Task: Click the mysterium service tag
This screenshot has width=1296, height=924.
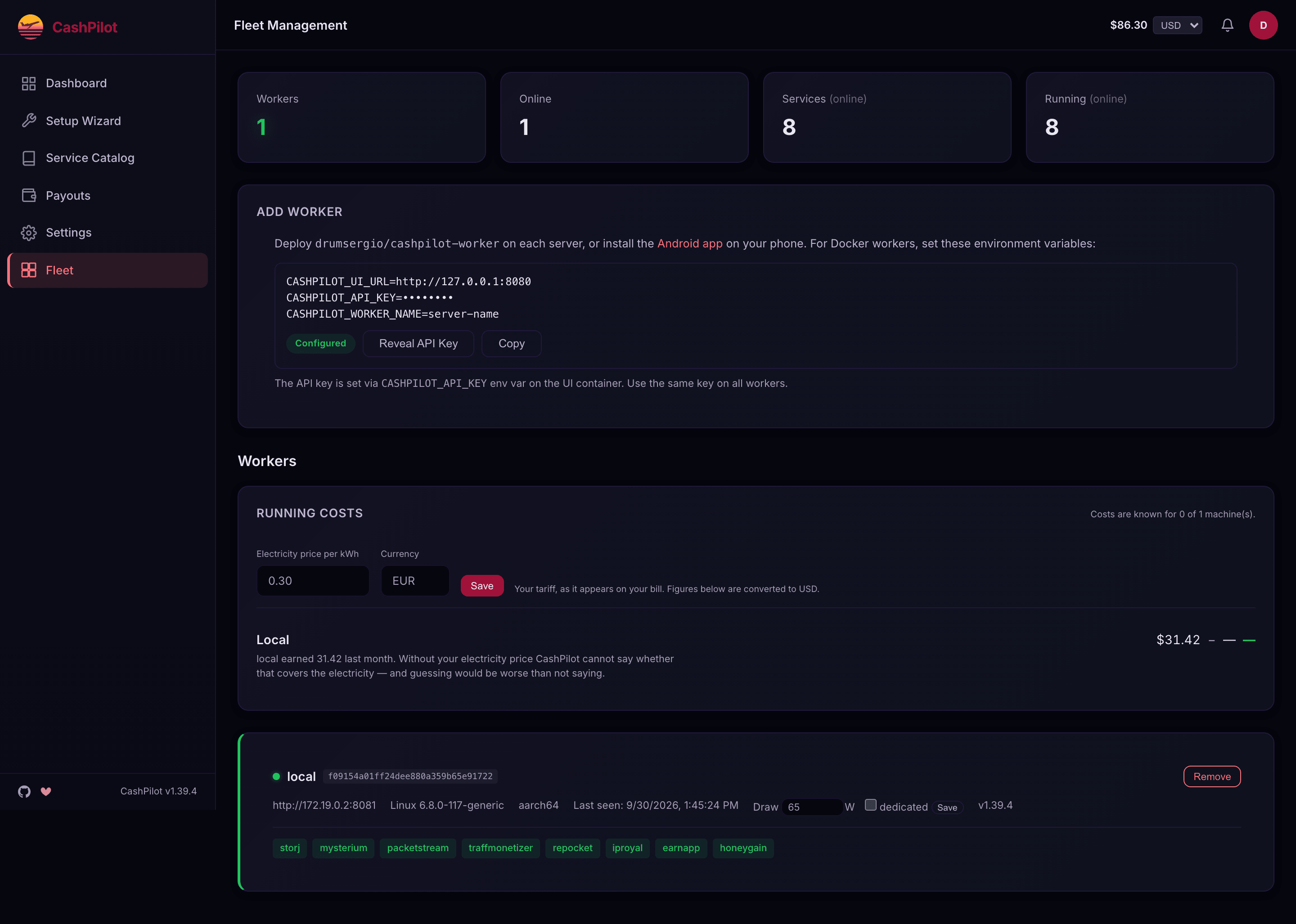Action: tap(343, 848)
